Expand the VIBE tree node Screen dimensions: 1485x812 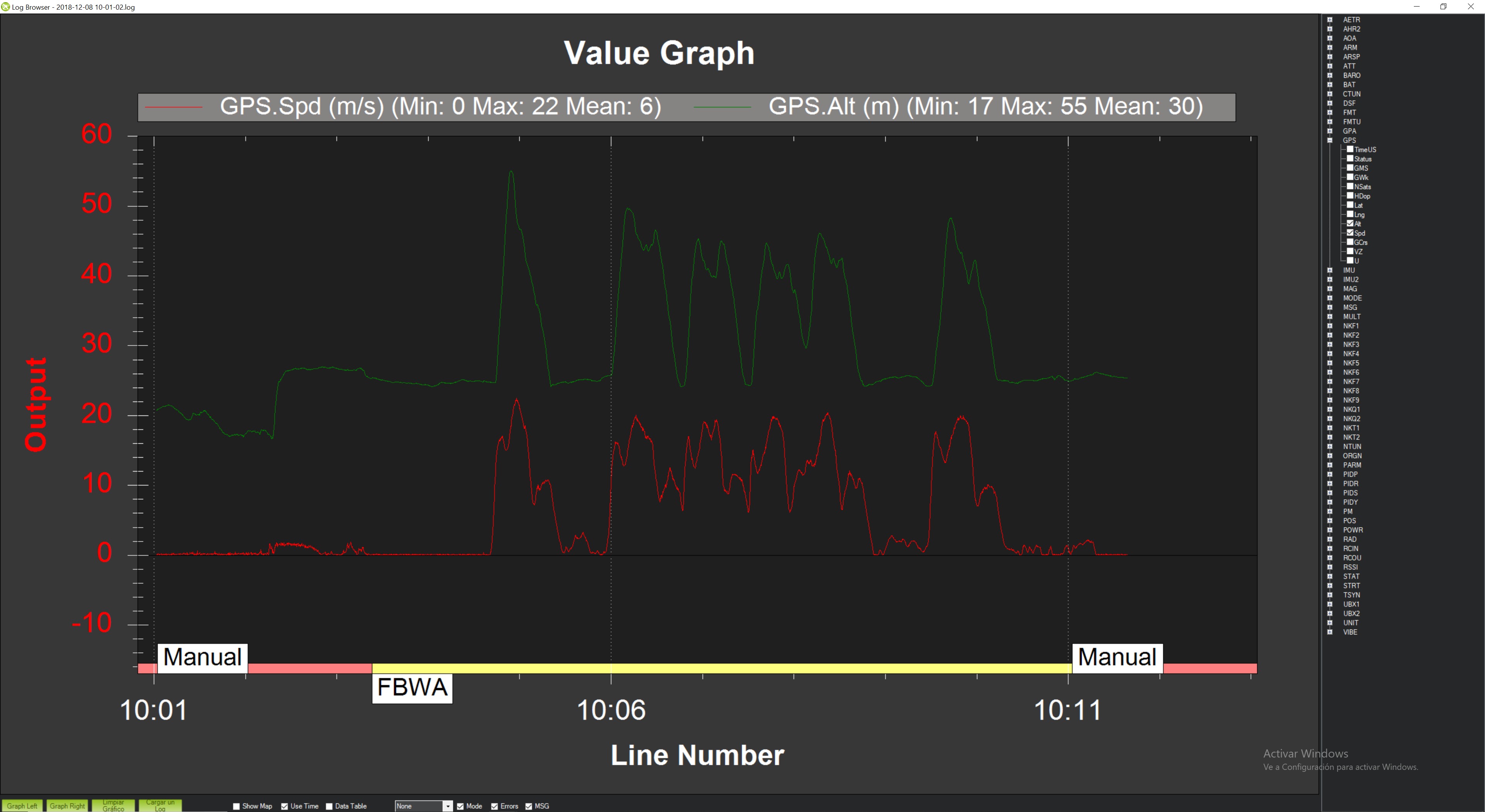(x=1330, y=632)
